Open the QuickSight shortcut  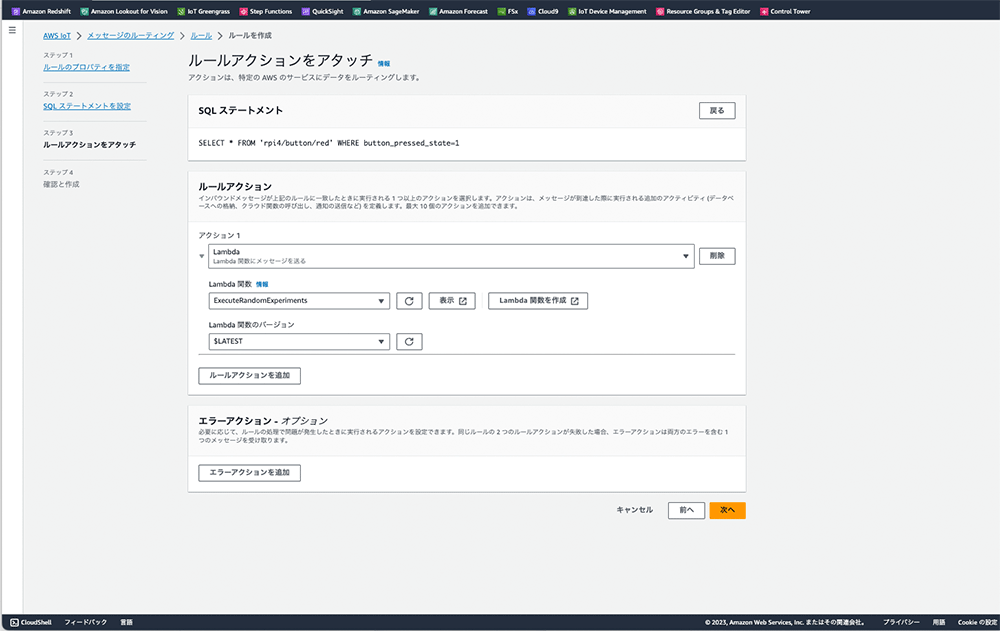click(x=323, y=11)
